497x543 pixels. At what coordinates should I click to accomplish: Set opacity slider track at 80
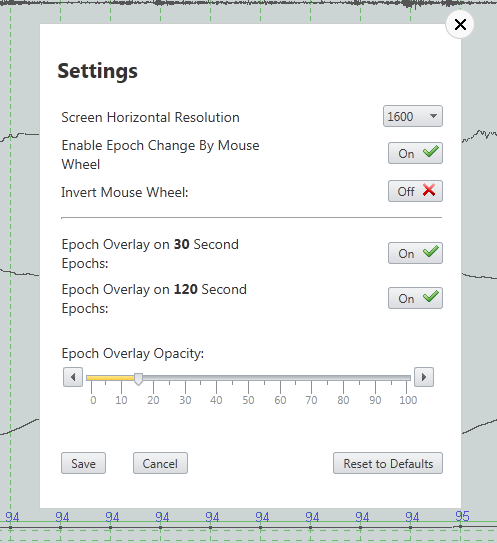(343, 378)
